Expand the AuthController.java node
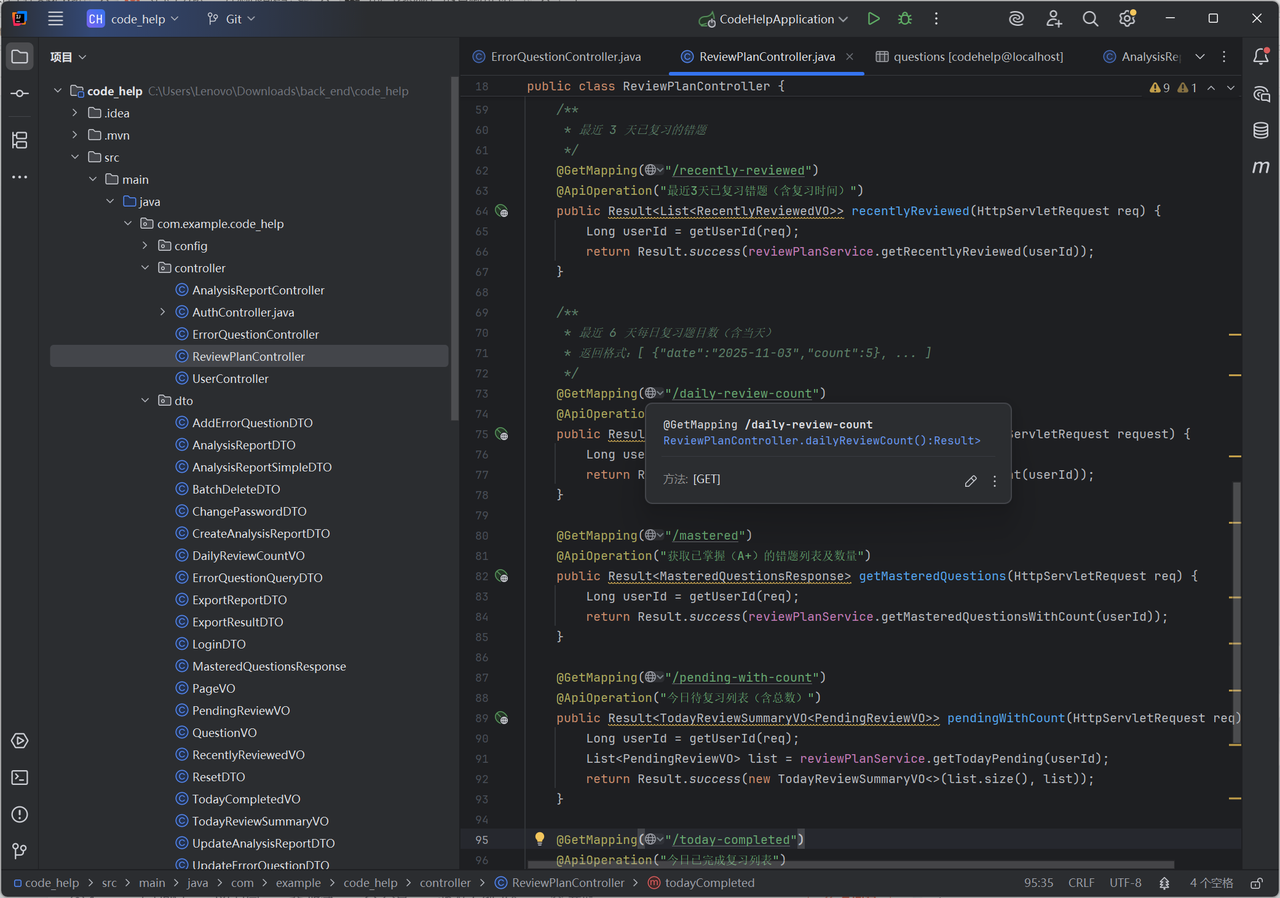Viewport: 1280px width, 898px height. pyautogui.click(x=163, y=312)
